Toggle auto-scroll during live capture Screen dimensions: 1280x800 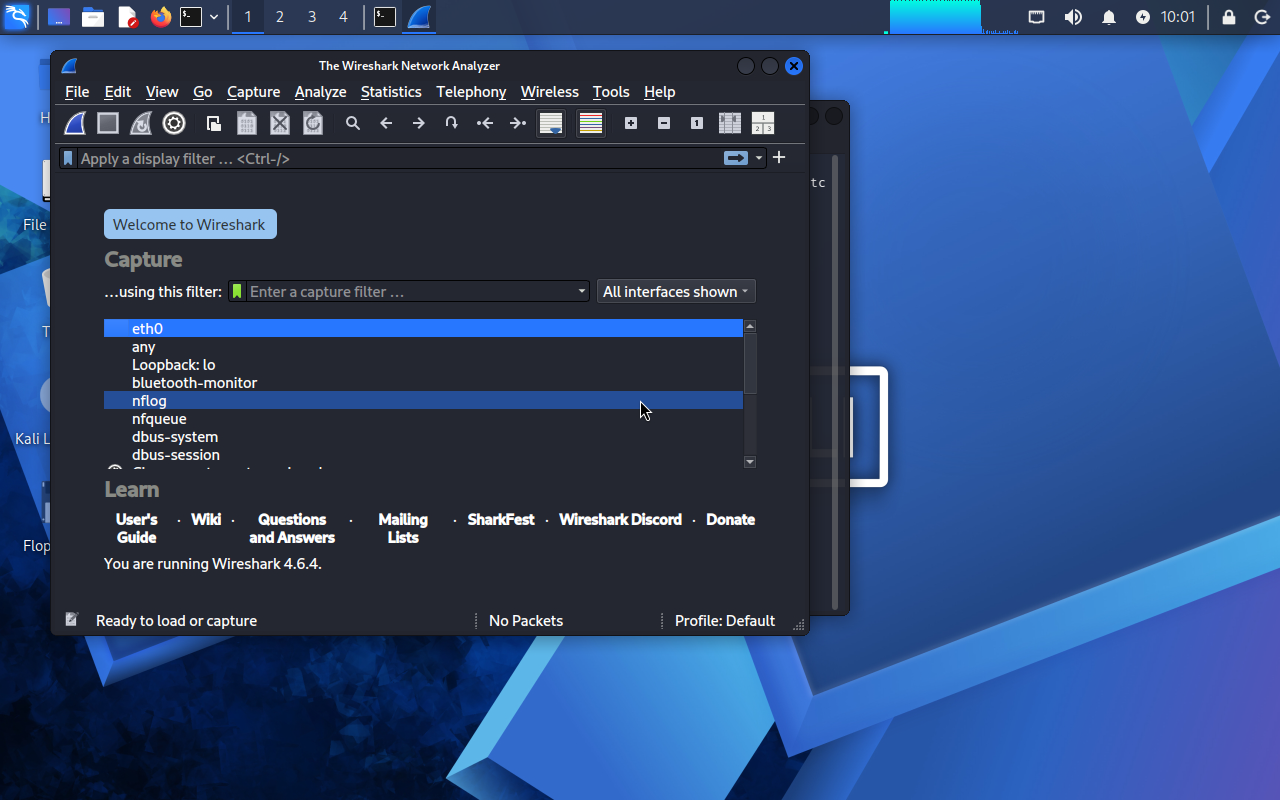(551, 123)
